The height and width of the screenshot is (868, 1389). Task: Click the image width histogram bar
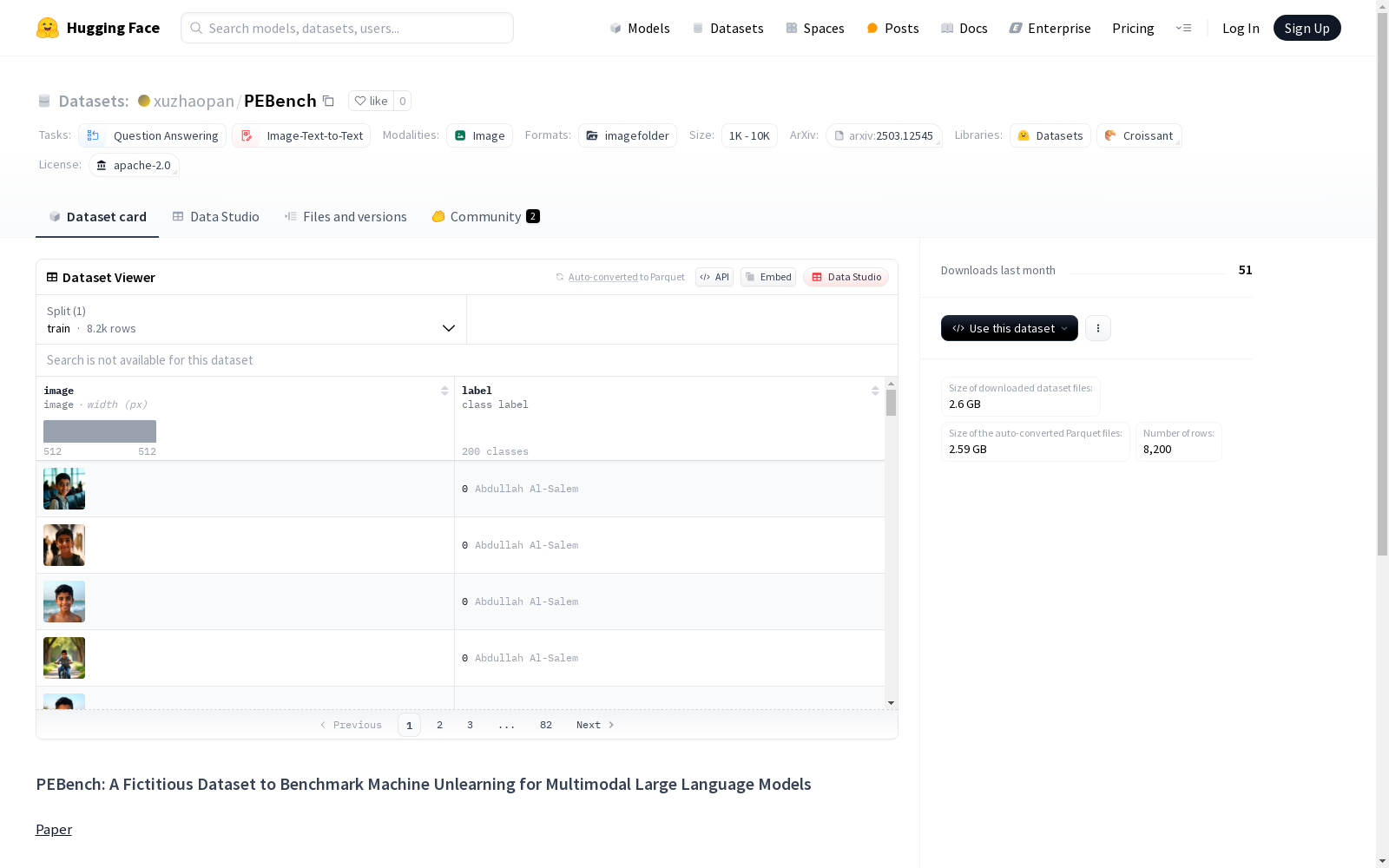click(x=100, y=431)
